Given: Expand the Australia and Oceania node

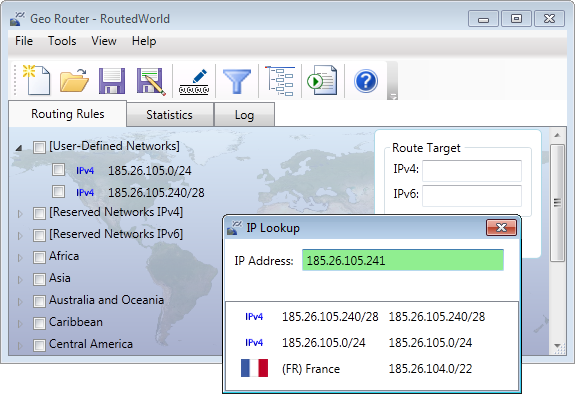Looking at the screenshot, I should (x=20, y=302).
